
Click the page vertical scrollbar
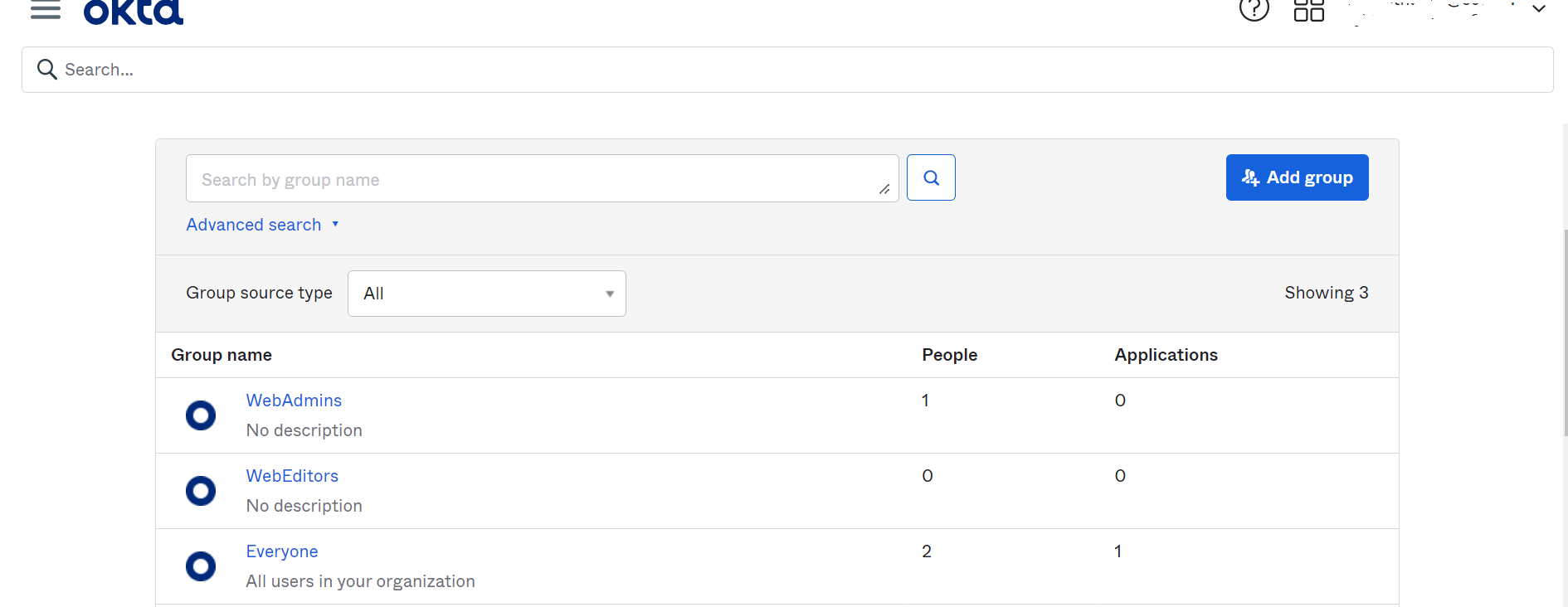coord(1565,332)
